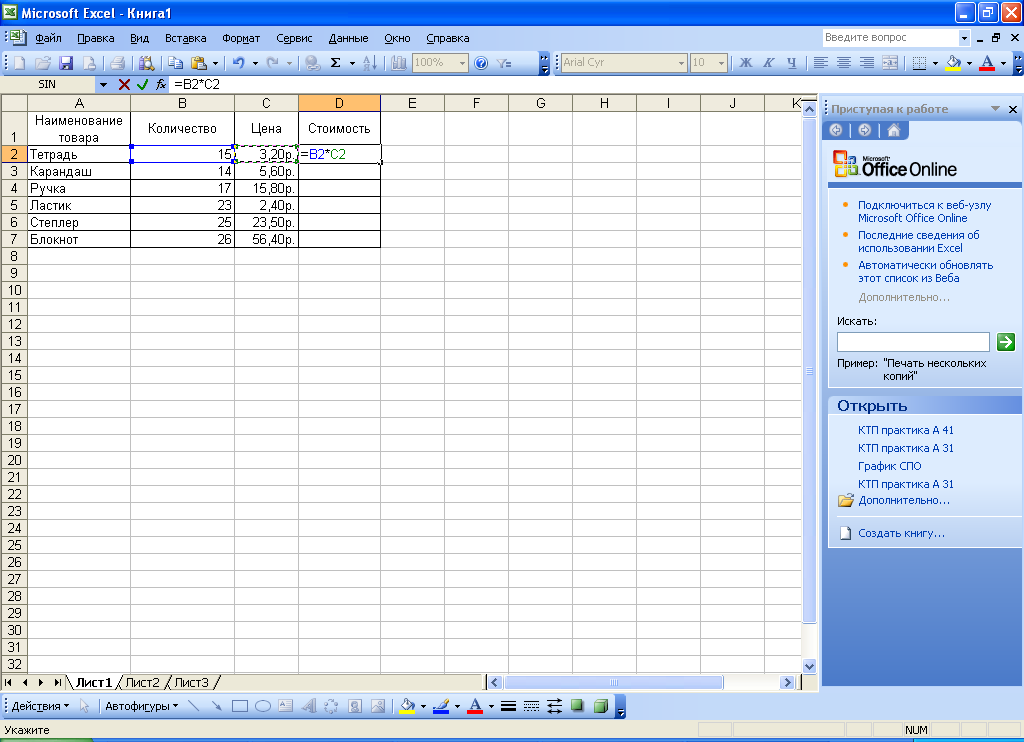Select the Arrow drawing tool
Viewport: 1024px width, 742px height.
pos(217,706)
